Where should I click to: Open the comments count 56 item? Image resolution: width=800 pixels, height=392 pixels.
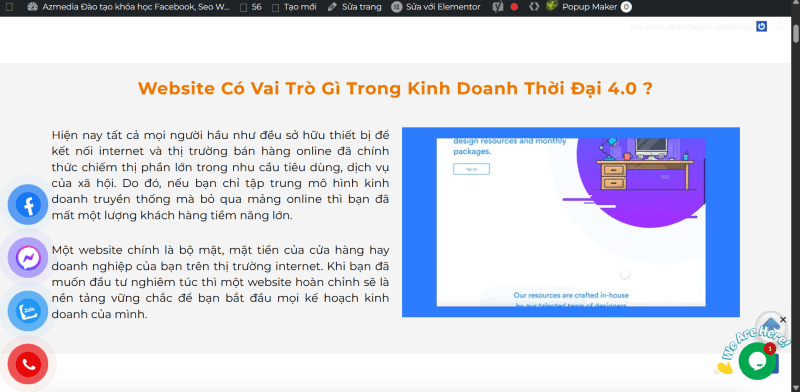click(x=251, y=7)
